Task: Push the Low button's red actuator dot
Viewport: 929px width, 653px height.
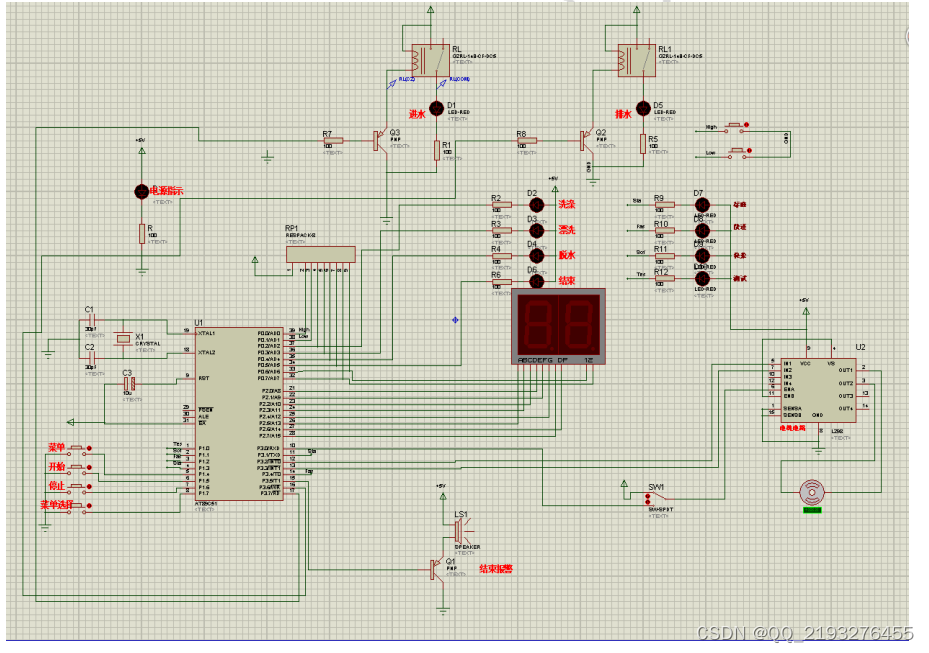Action: 749,151
